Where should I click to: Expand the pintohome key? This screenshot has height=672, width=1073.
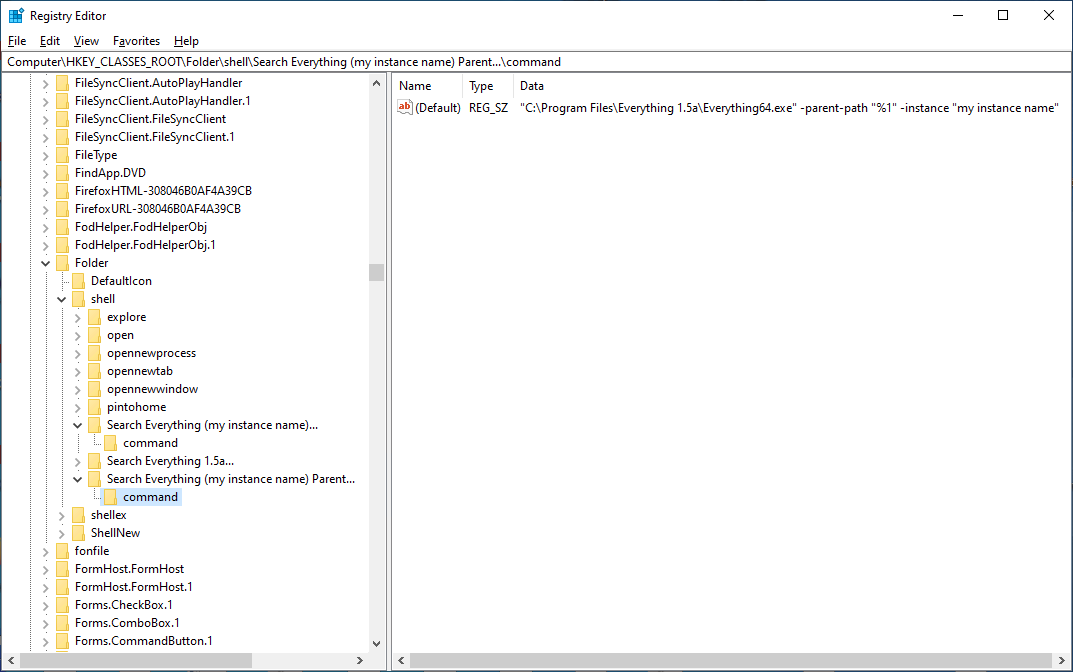[77, 408]
